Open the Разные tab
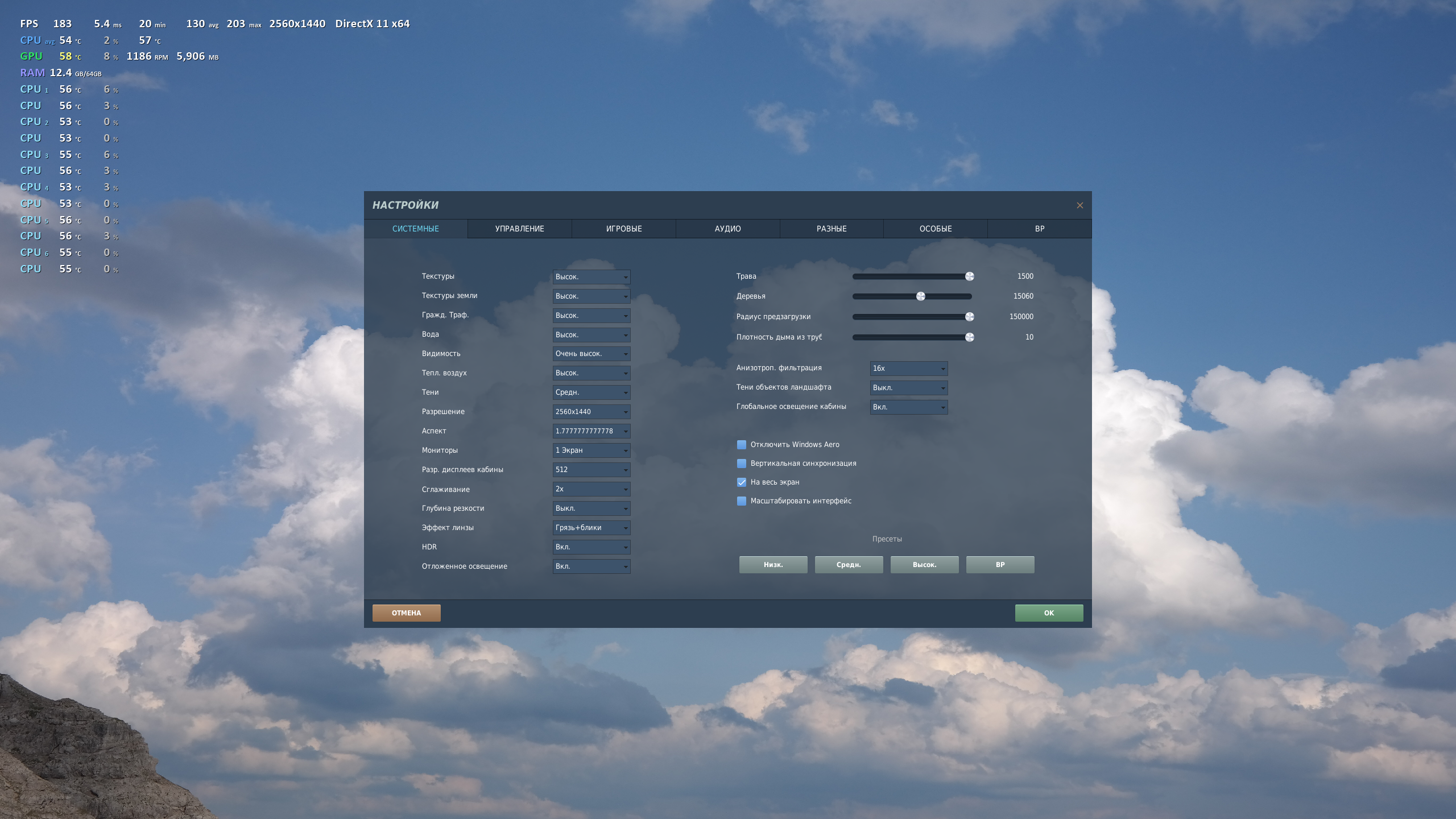The image size is (1456, 819). point(832,229)
